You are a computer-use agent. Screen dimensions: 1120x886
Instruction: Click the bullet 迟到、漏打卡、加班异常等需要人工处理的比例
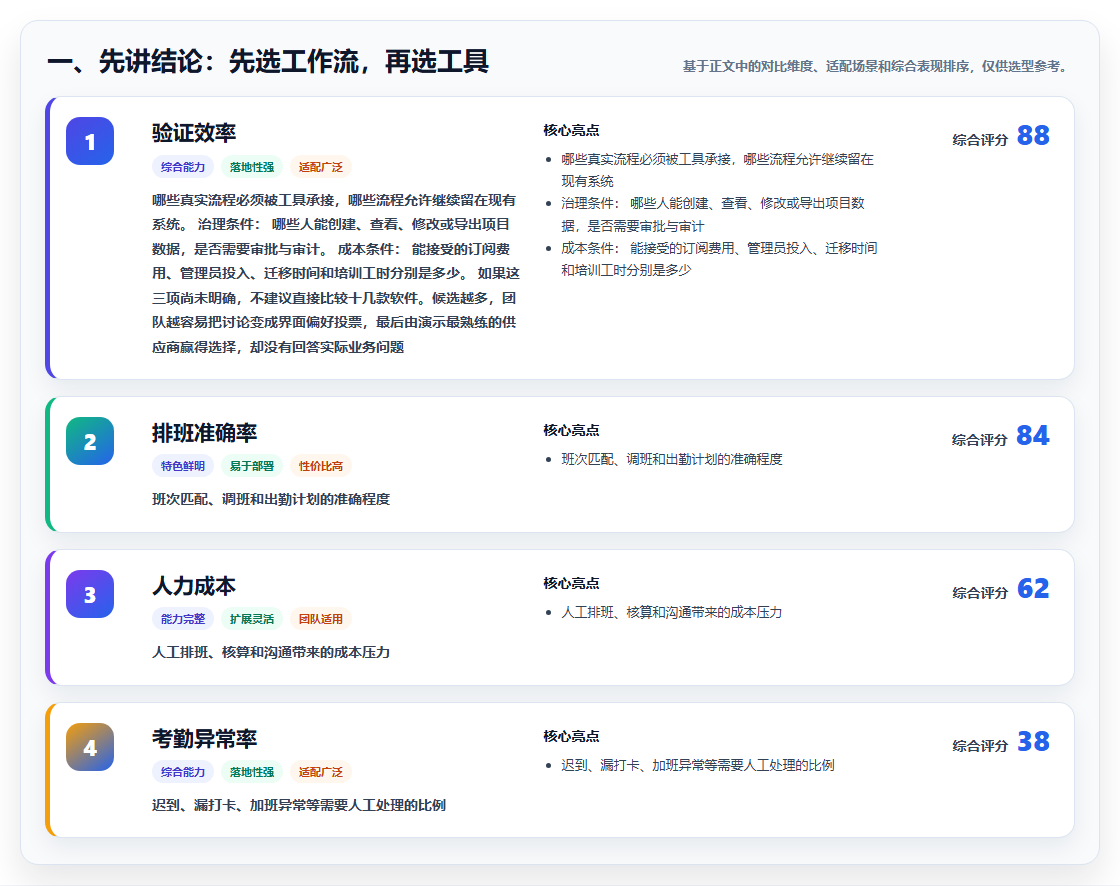coord(698,765)
